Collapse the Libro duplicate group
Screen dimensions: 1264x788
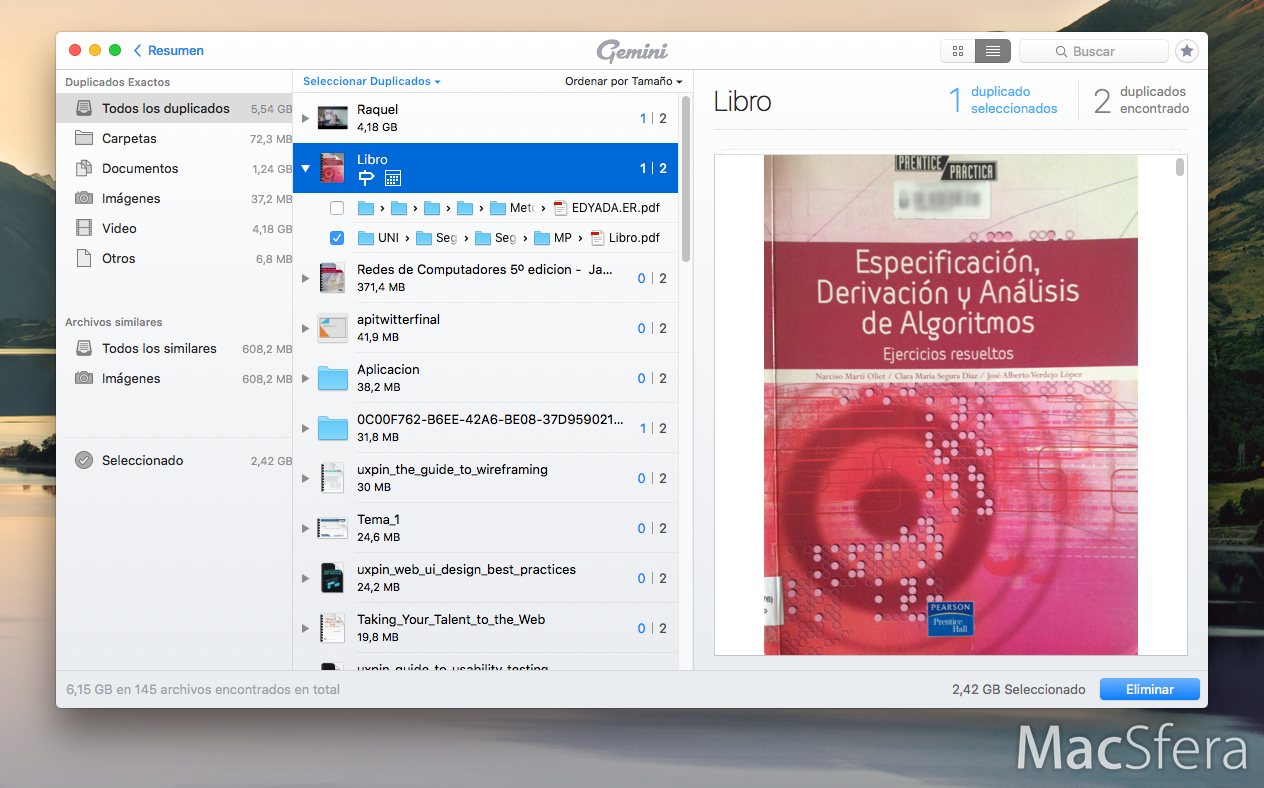coord(306,169)
